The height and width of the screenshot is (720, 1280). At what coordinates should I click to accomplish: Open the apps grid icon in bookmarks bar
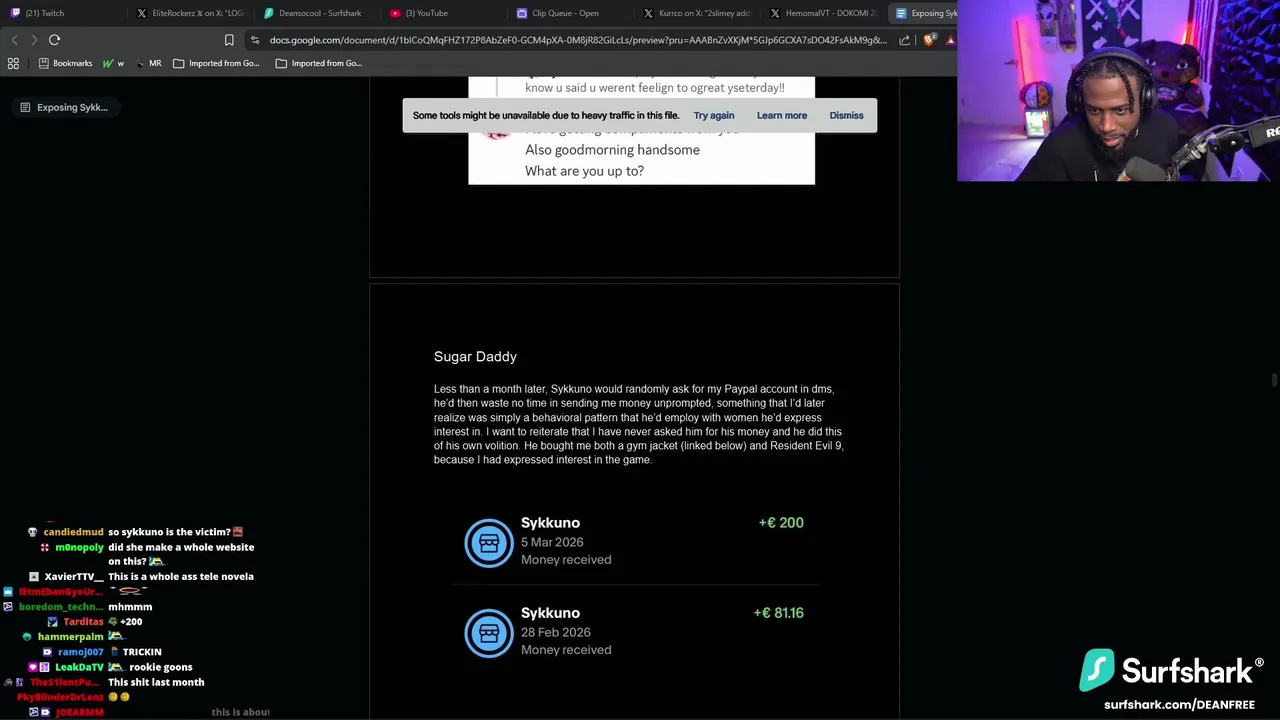[13, 63]
